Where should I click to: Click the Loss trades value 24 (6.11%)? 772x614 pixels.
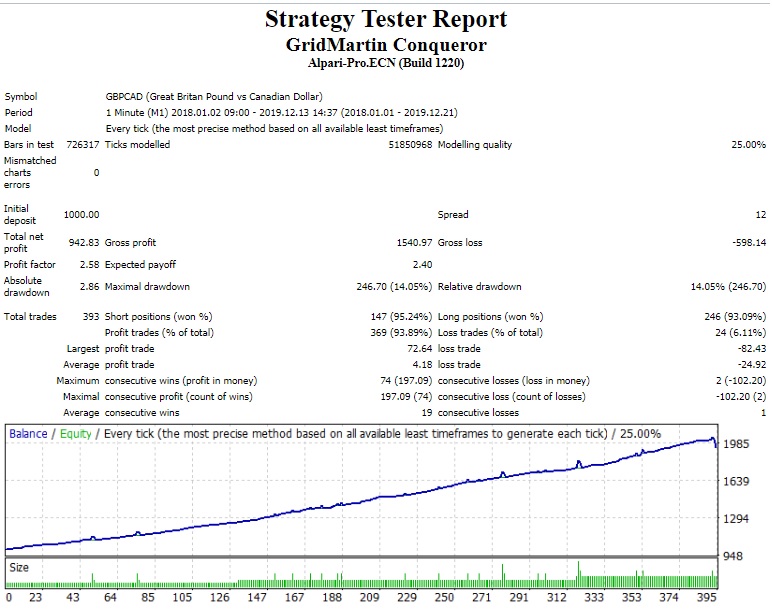pos(740,333)
